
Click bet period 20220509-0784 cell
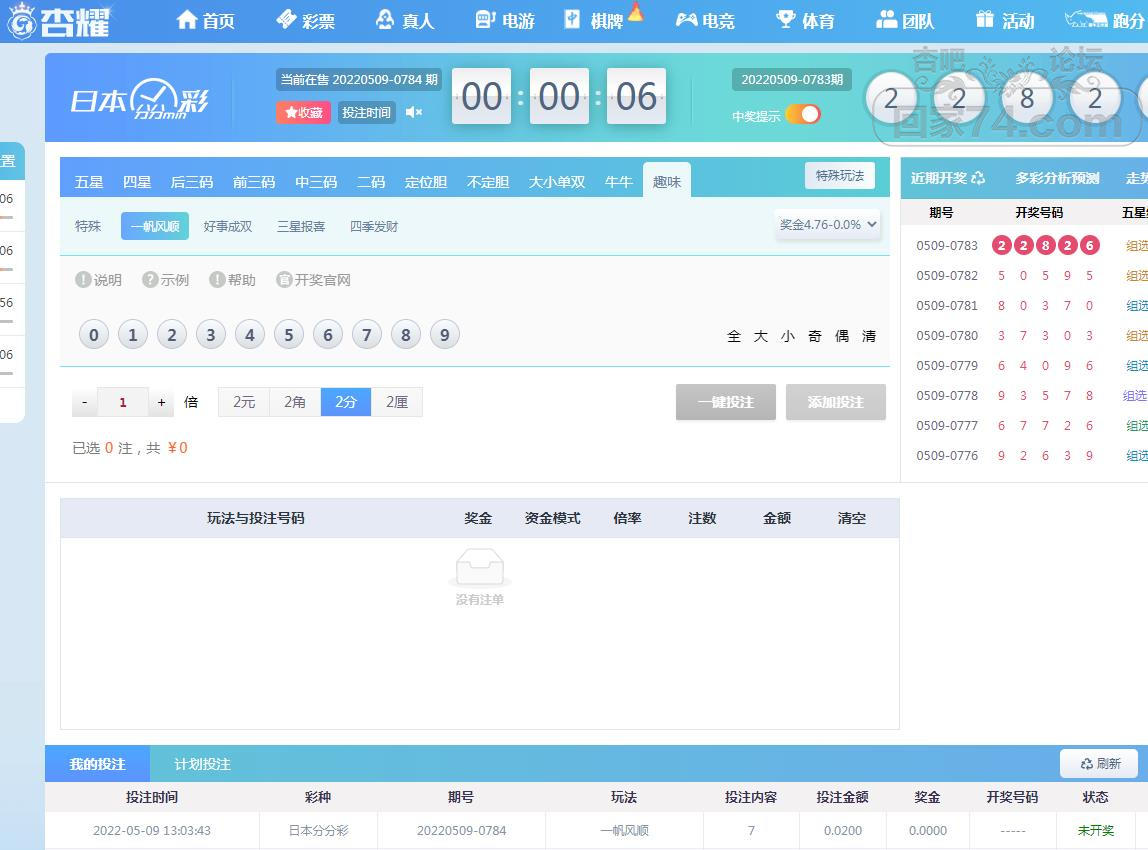(x=461, y=830)
